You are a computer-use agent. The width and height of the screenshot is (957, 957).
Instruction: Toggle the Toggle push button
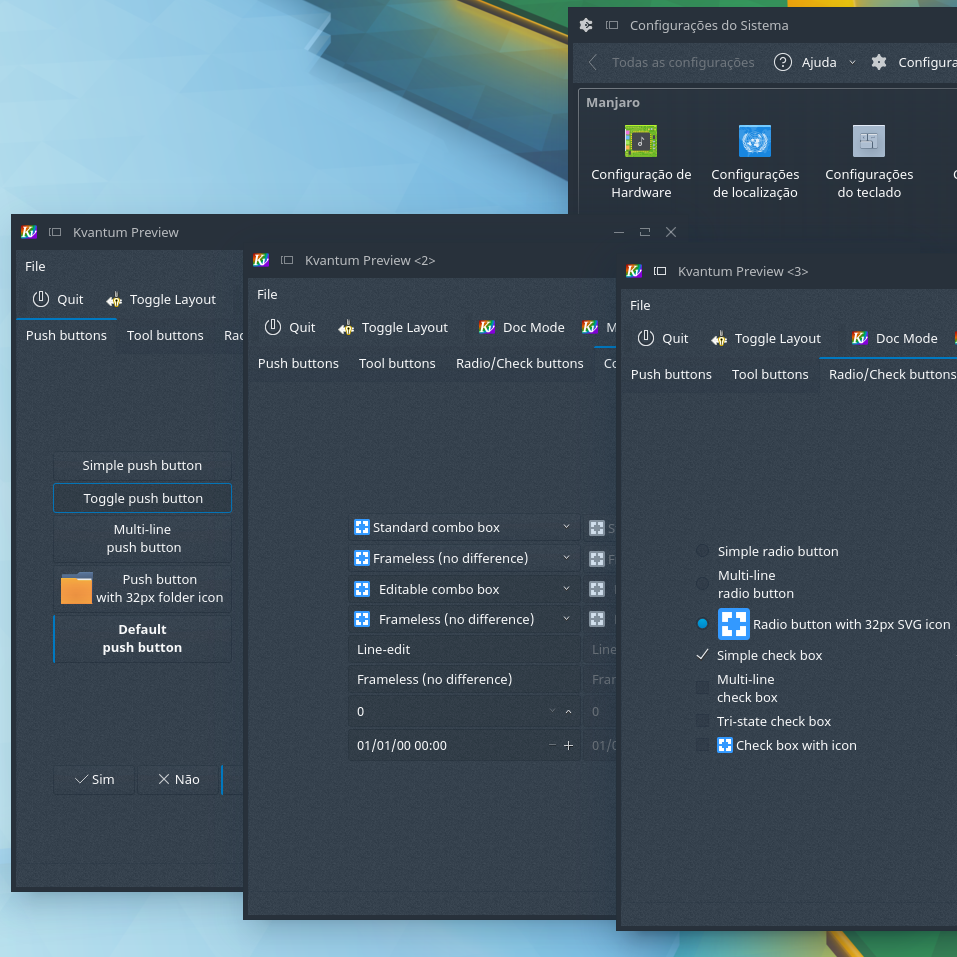(x=142, y=498)
